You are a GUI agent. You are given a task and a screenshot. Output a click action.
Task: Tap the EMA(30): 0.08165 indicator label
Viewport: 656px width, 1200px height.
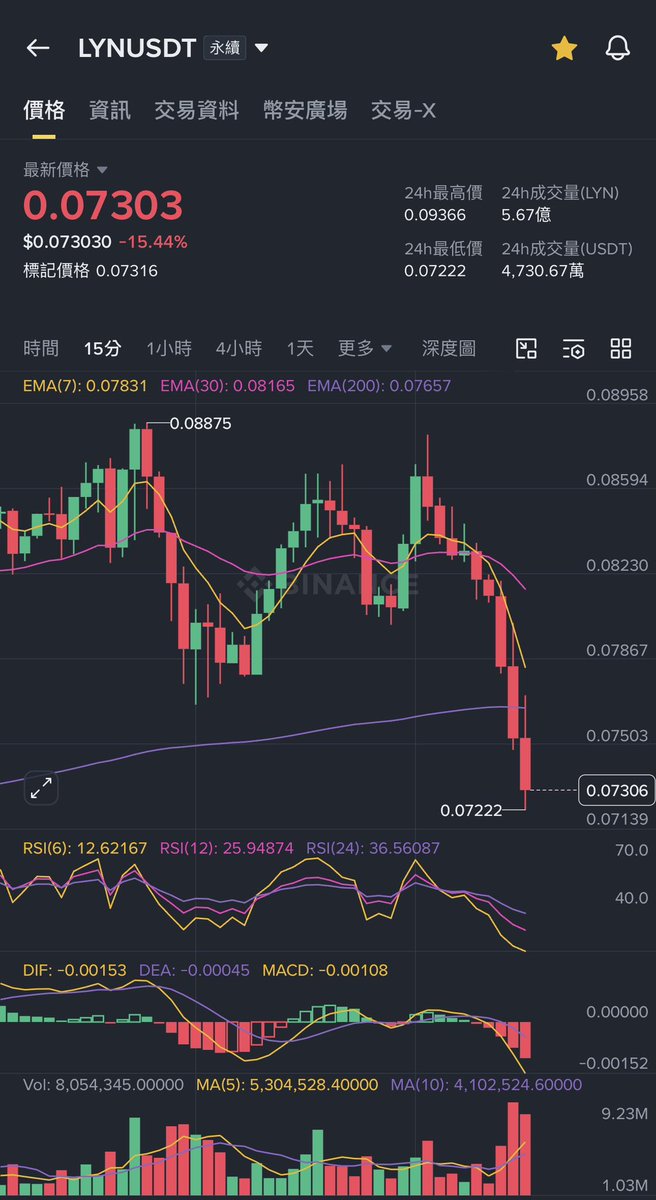point(228,385)
